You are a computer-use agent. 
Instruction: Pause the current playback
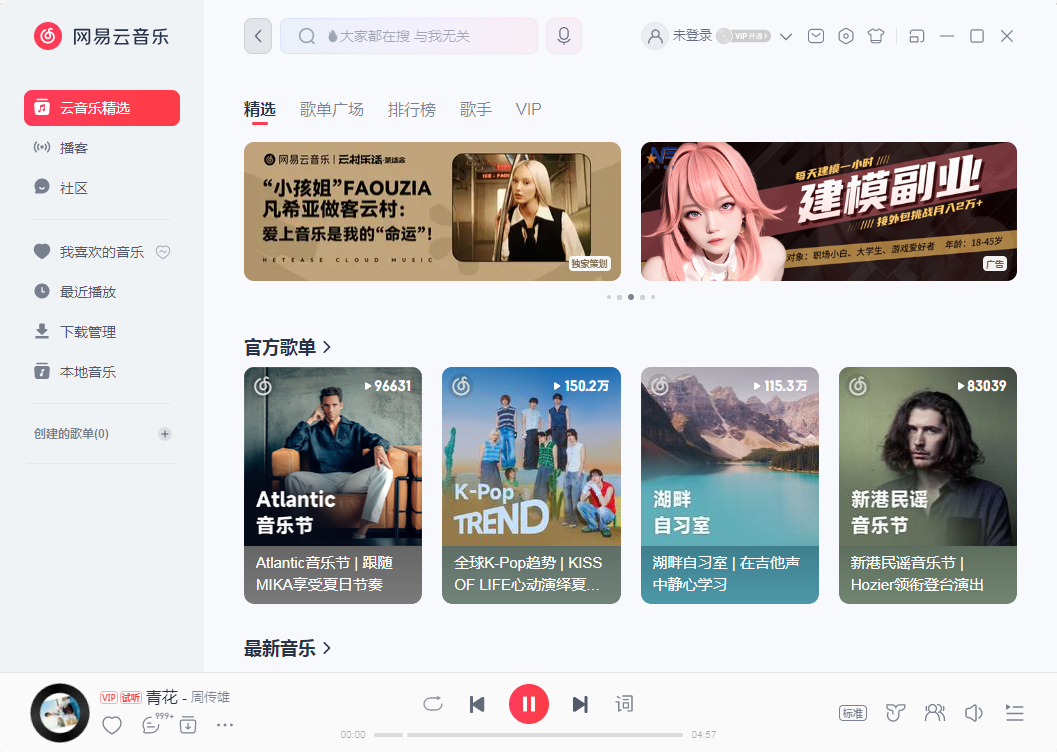pos(528,704)
